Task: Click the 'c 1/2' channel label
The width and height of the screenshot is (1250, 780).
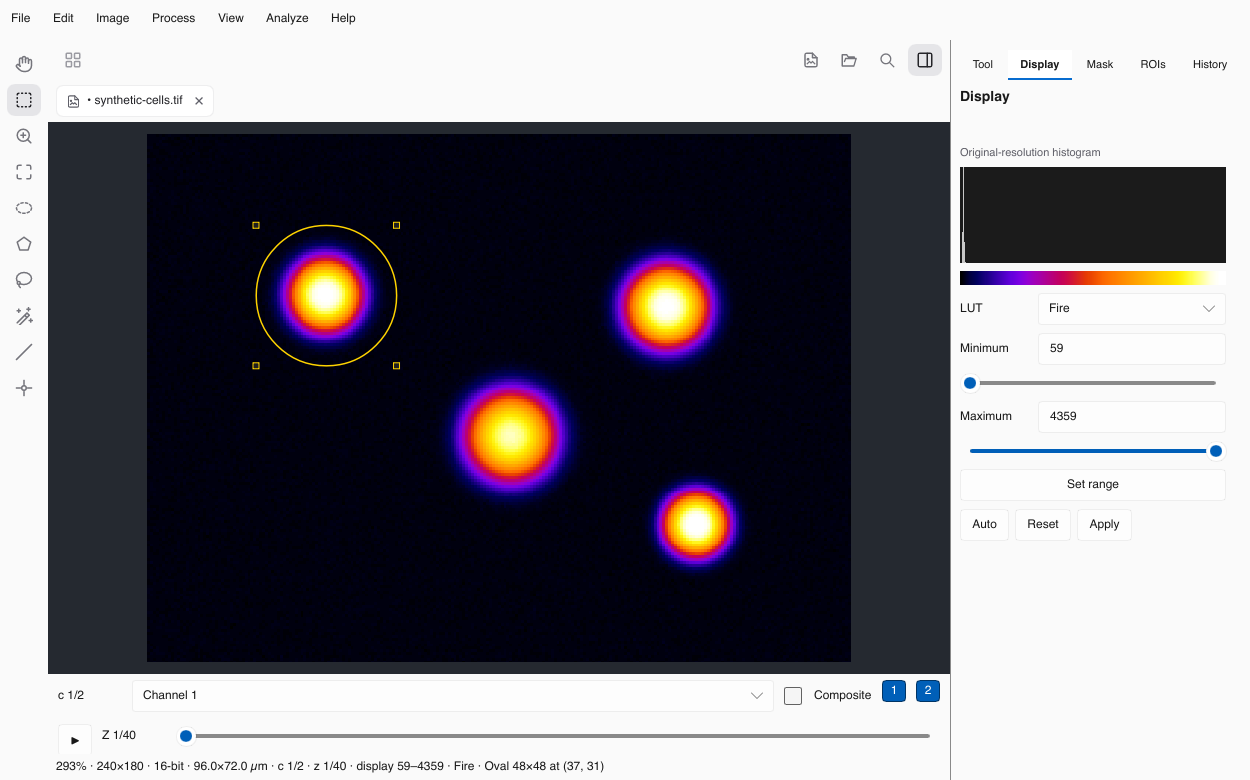Action: coord(71,695)
